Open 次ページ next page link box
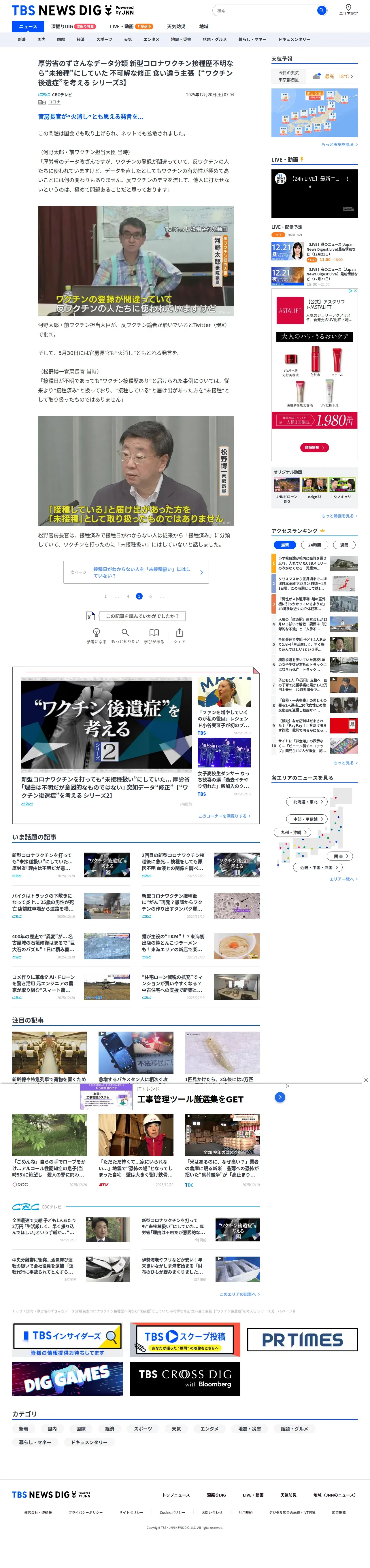 [136, 572]
